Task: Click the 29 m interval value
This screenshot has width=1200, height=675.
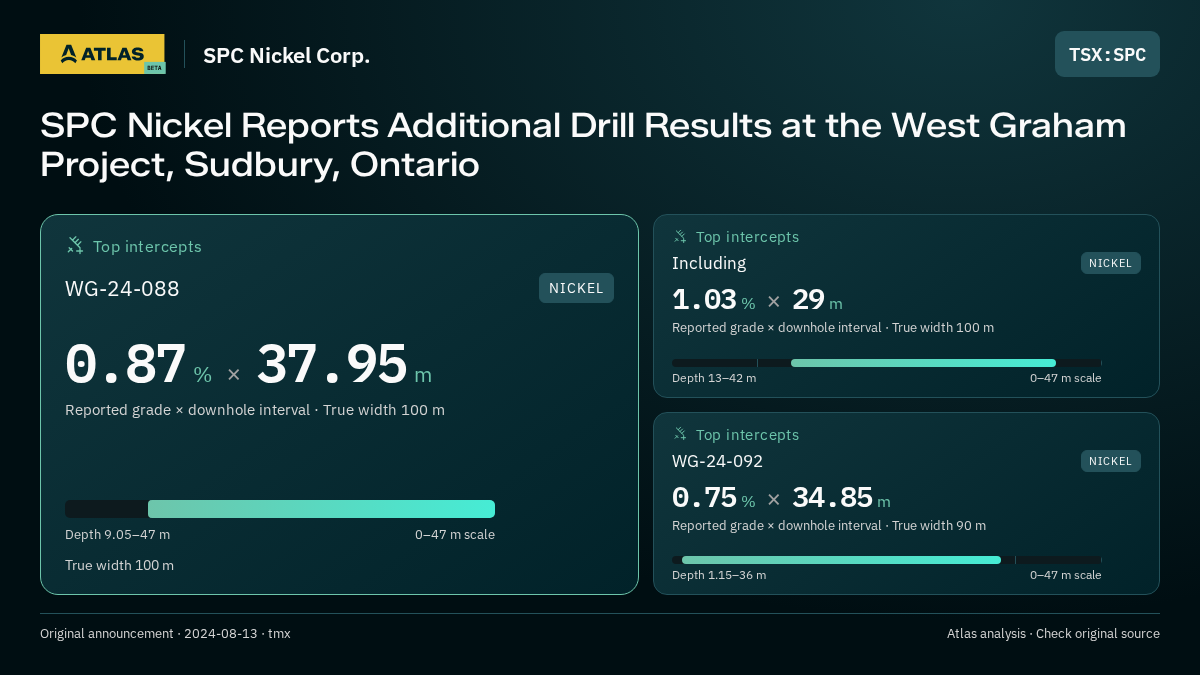Action: click(817, 300)
